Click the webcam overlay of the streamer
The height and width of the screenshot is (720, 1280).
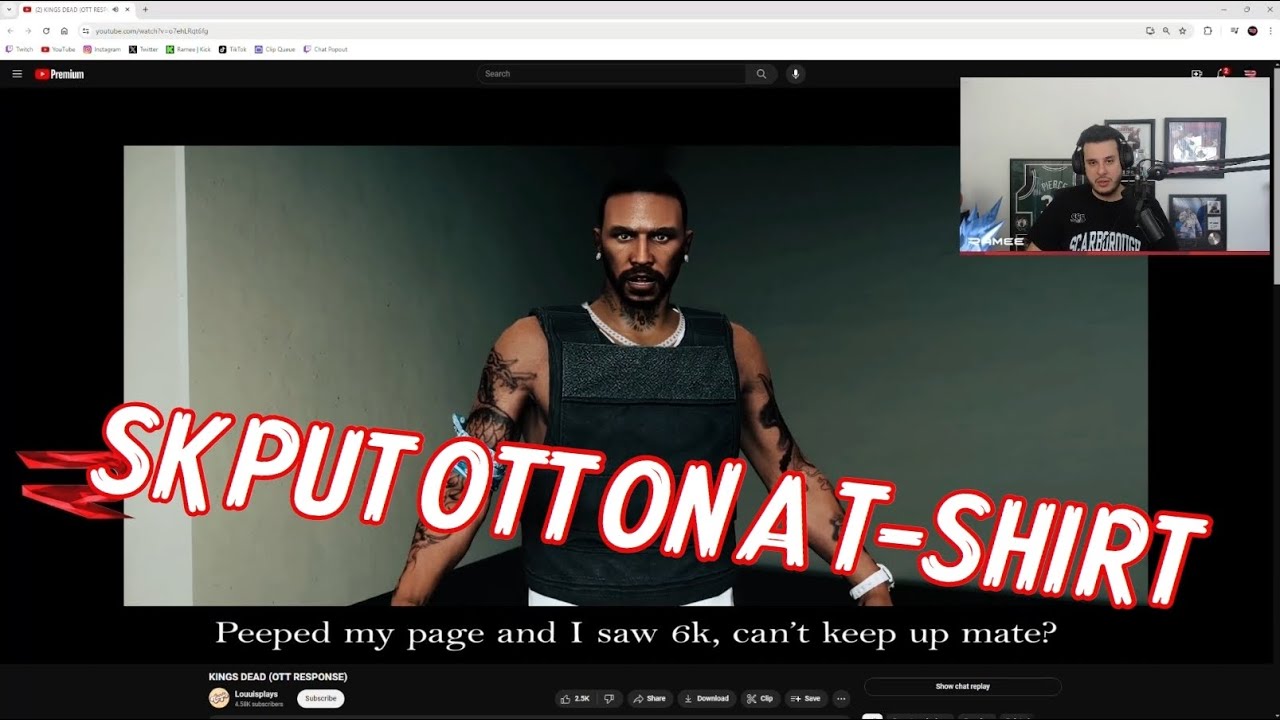(x=1114, y=165)
